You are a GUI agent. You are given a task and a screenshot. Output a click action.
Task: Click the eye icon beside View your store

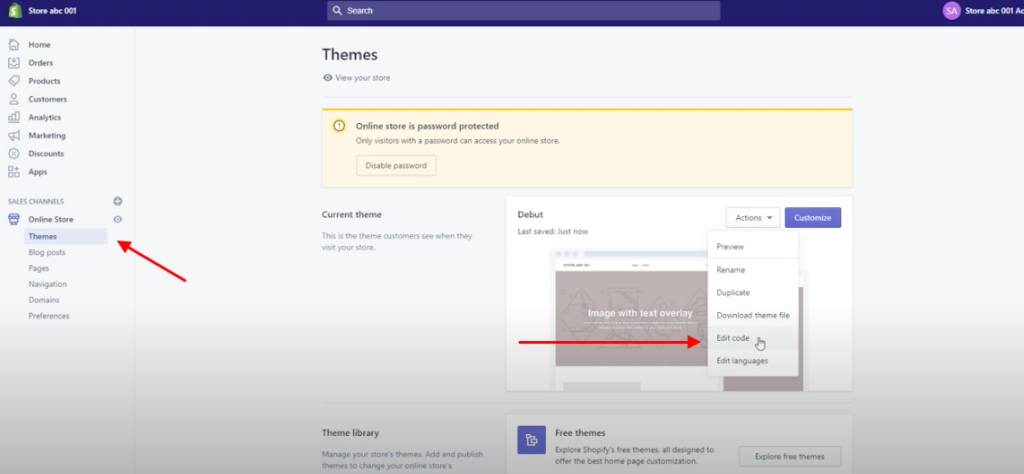(x=328, y=78)
